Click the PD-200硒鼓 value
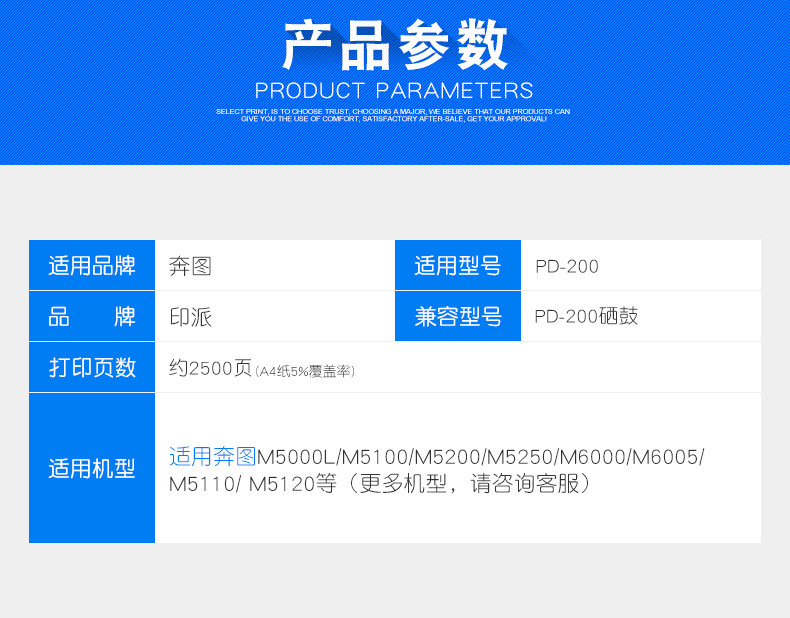The height and width of the screenshot is (618, 790). [586, 316]
